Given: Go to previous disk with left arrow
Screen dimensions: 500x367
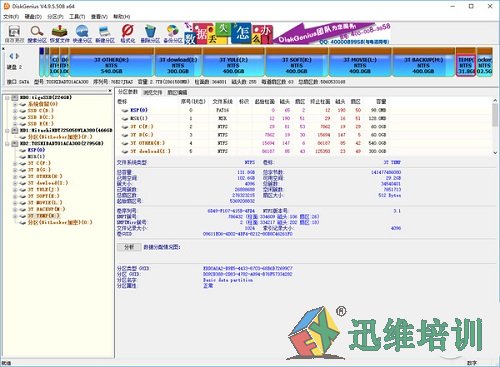Looking at the screenshot, I should point(11,56).
